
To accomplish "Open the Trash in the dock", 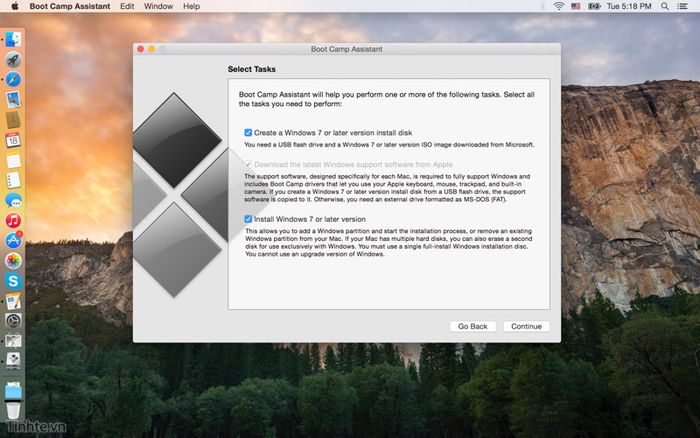I will click(13, 410).
